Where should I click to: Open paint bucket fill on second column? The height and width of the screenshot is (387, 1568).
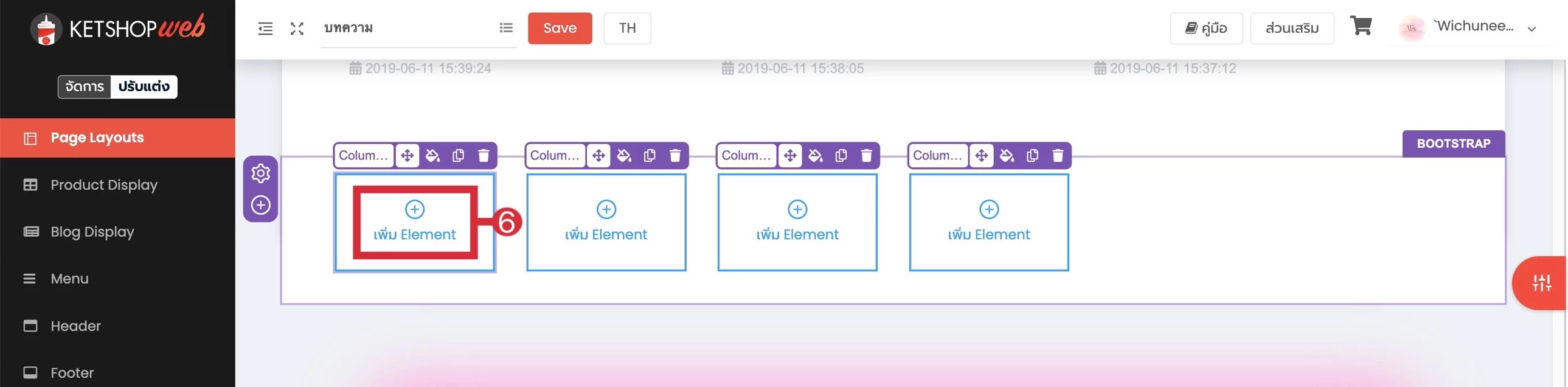coord(624,156)
